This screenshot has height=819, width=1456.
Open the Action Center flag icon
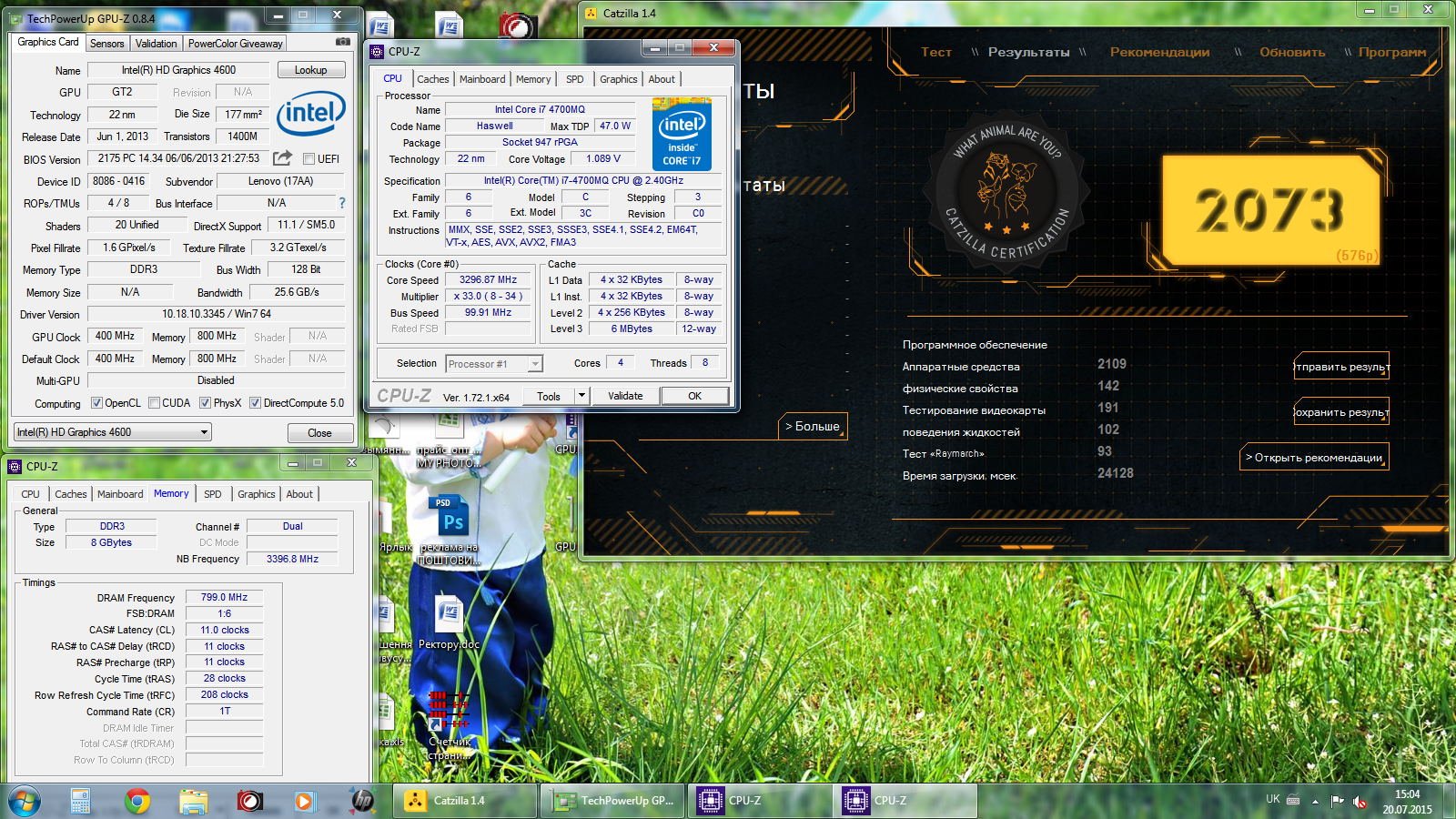1337,801
